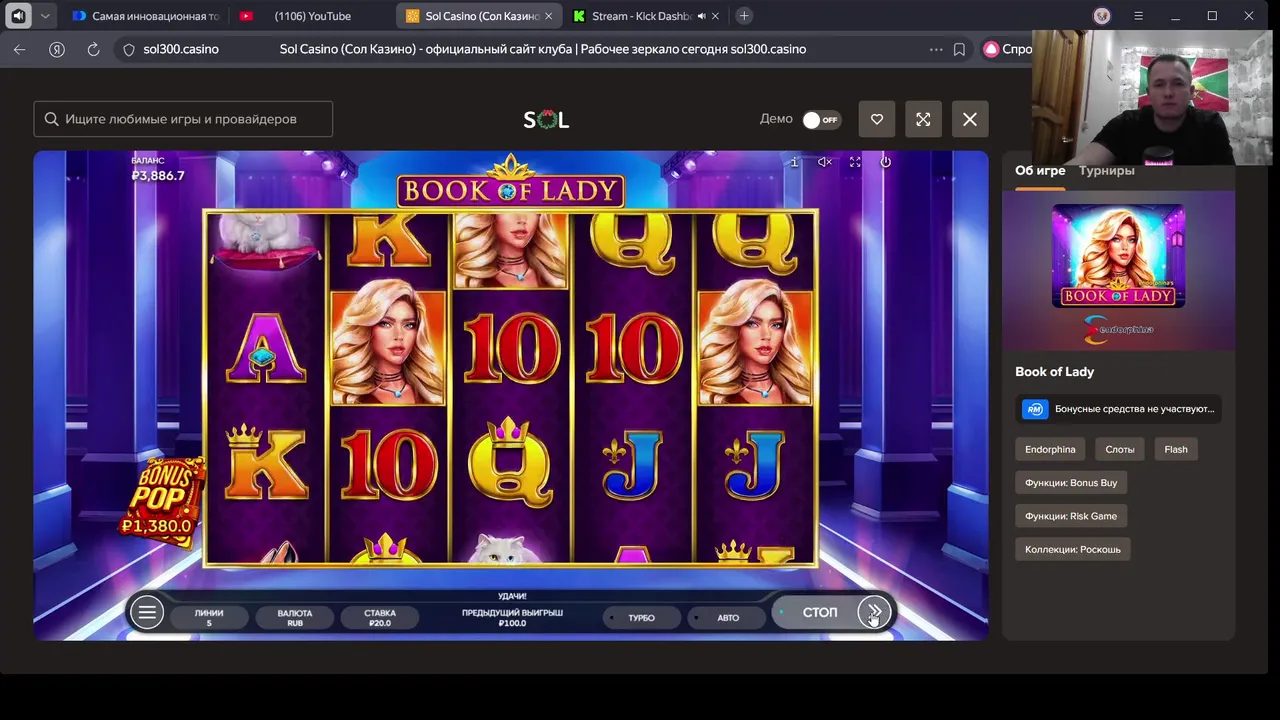Open the slot game hamburger menu
The image size is (1280, 720).
pyautogui.click(x=146, y=613)
